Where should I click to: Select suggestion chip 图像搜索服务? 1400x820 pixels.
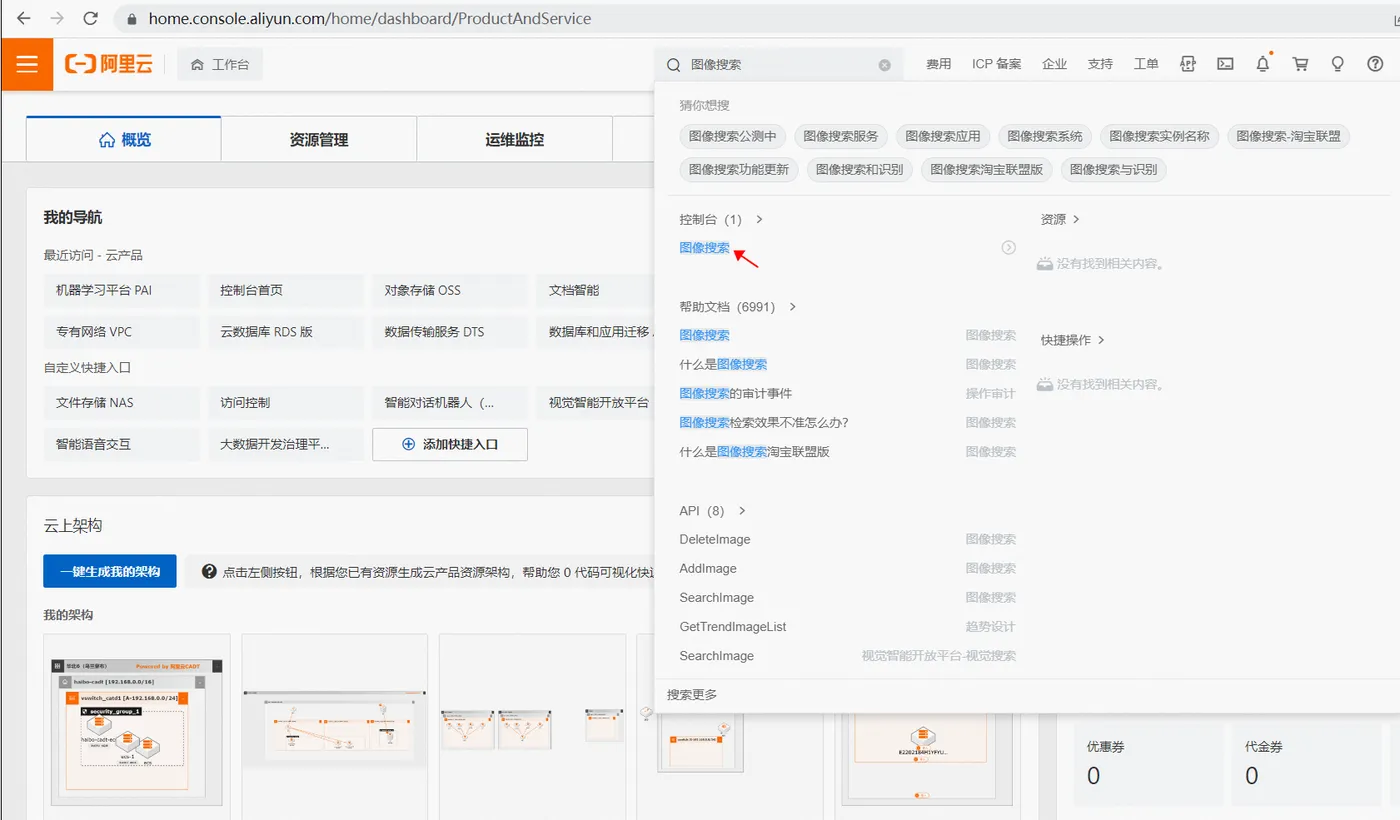pos(841,137)
